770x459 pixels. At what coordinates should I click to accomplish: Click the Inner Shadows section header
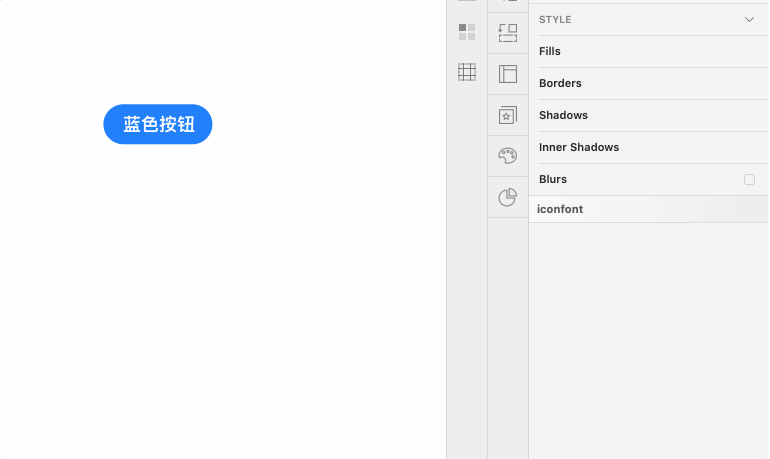[x=579, y=147]
